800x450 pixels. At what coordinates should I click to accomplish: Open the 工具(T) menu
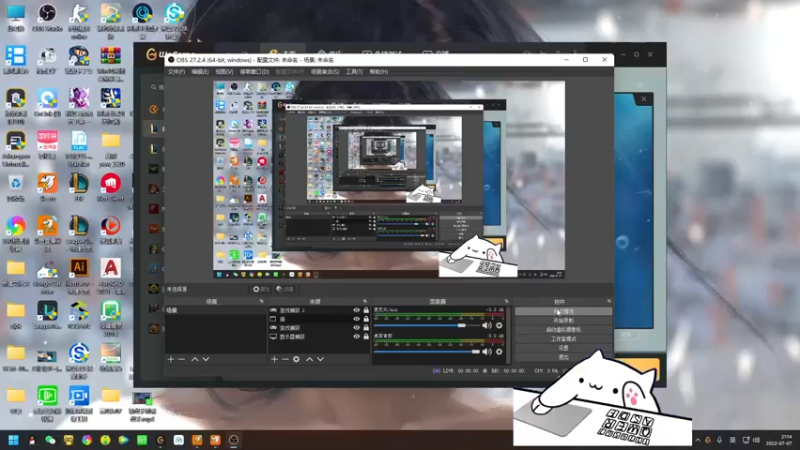[x=354, y=72]
